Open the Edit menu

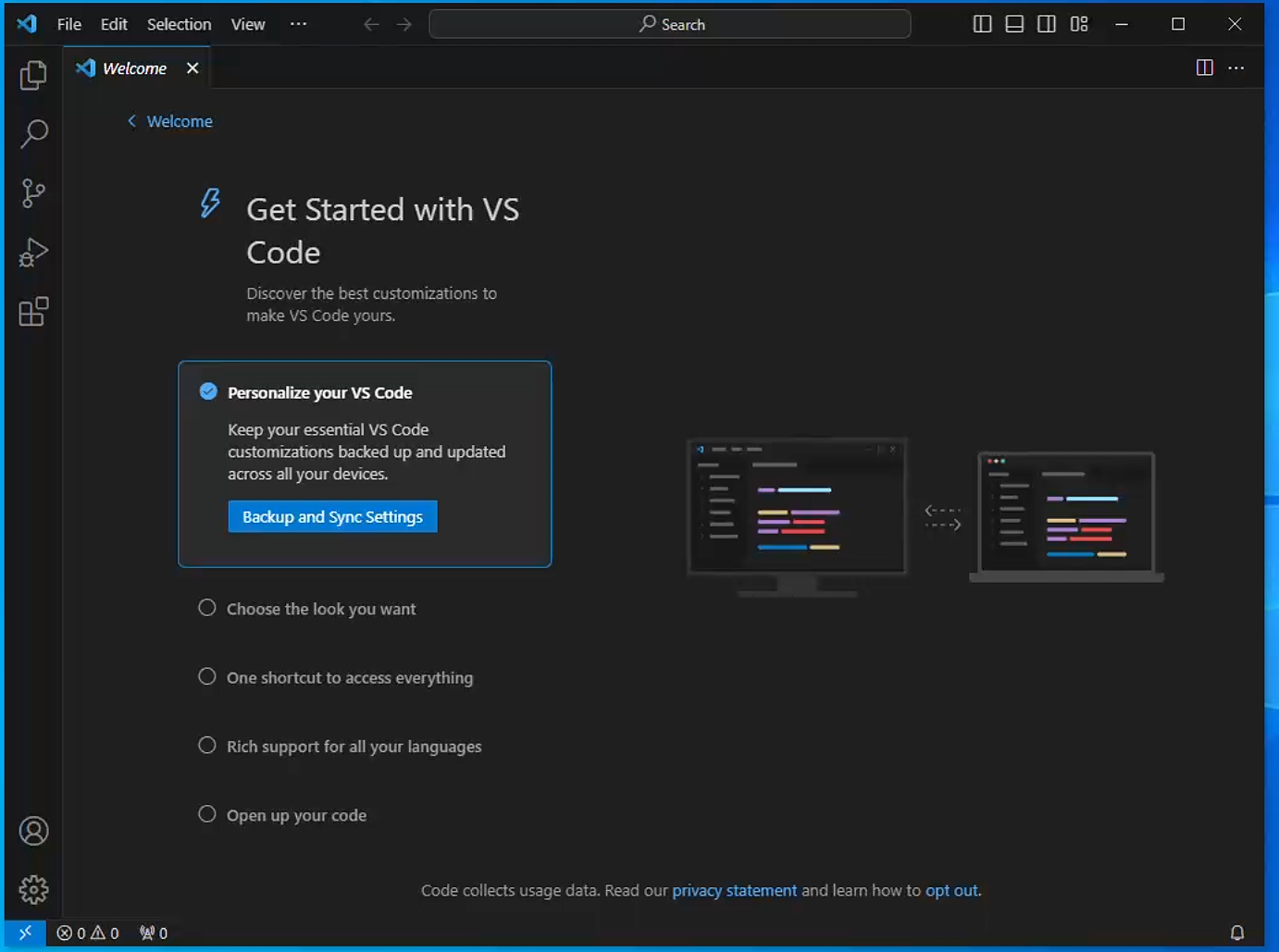pyautogui.click(x=114, y=24)
